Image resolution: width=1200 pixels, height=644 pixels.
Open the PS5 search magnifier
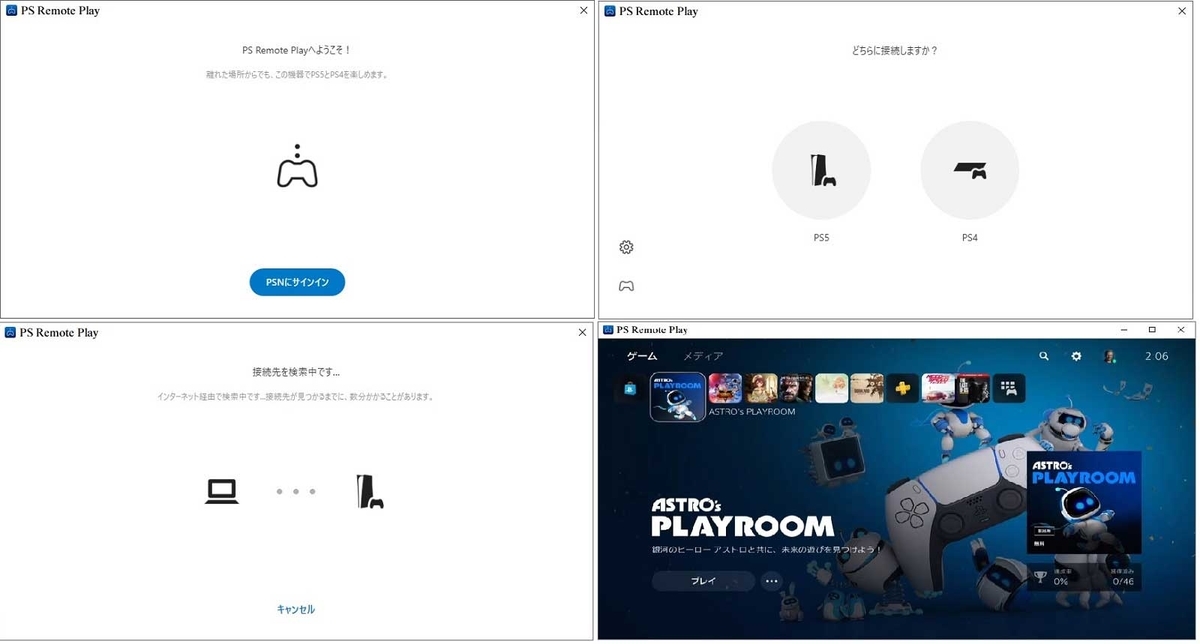tap(1044, 356)
